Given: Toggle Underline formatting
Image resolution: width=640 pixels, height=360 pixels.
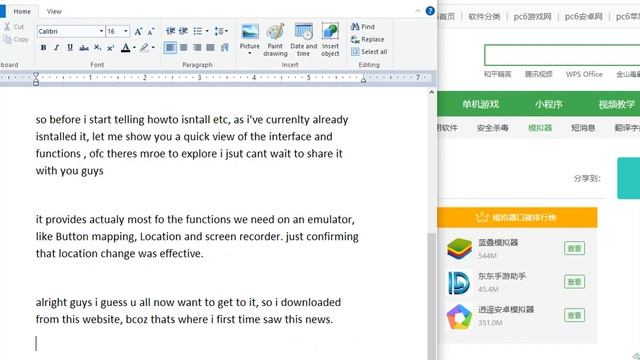Looking at the screenshot, I should (x=70, y=48).
